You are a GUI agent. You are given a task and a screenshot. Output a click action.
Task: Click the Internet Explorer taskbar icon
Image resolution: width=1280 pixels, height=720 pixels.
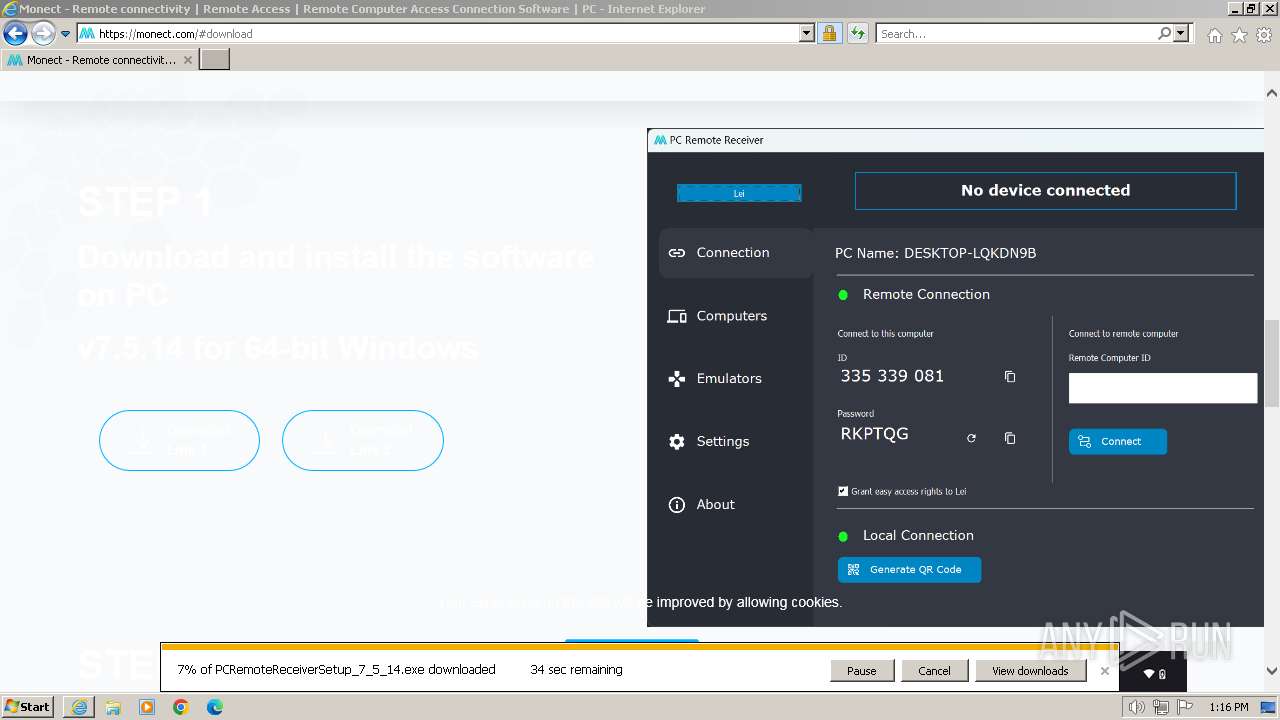click(x=79, y=707)
